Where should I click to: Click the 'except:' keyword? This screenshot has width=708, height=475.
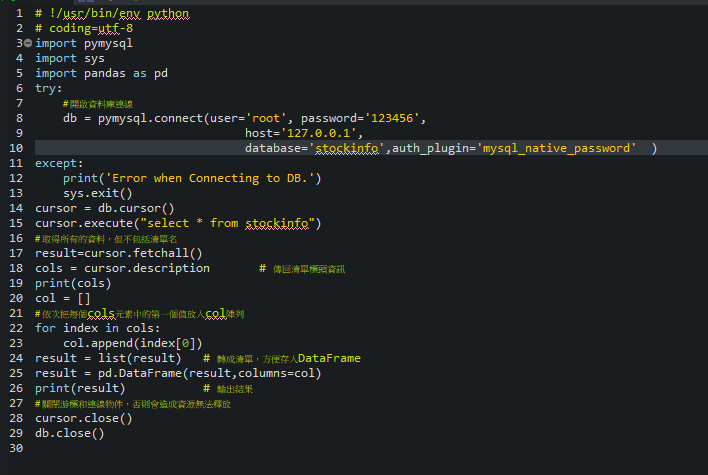[59, 163]
